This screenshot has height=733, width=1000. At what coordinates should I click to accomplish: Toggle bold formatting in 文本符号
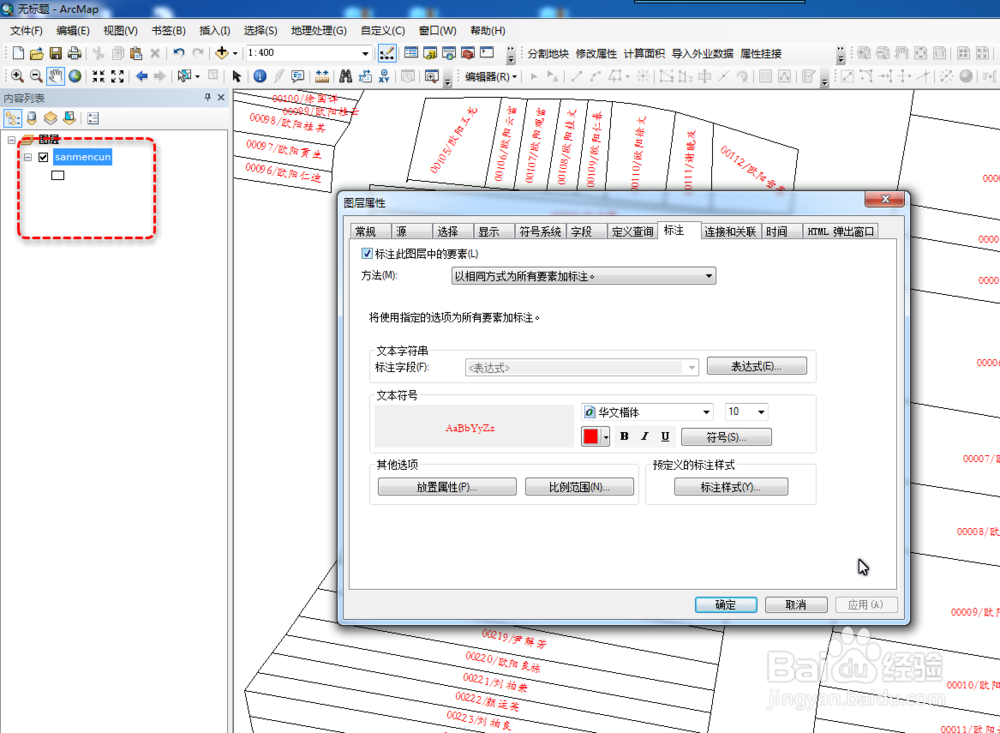coord(624,436)
